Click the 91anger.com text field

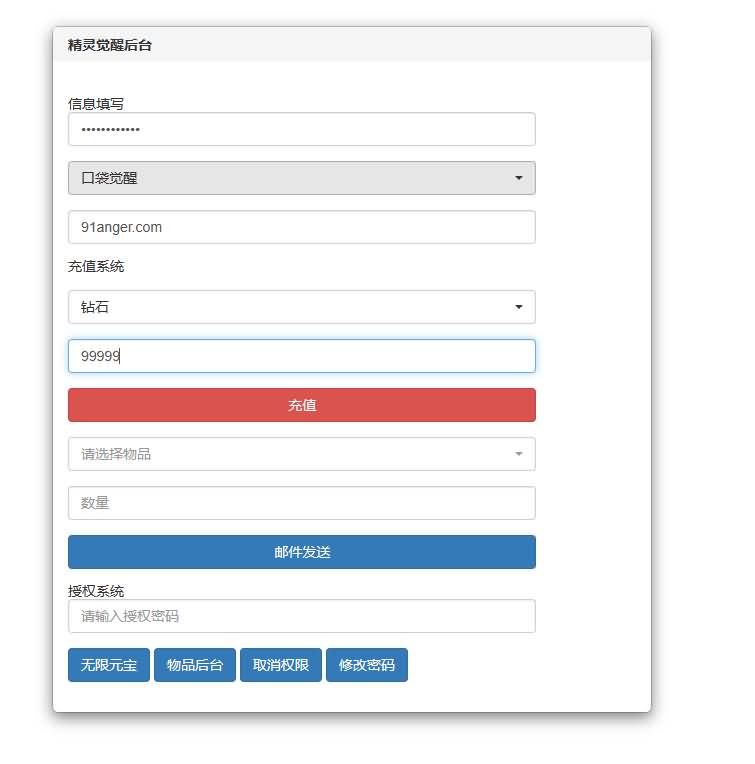[301, 227]
